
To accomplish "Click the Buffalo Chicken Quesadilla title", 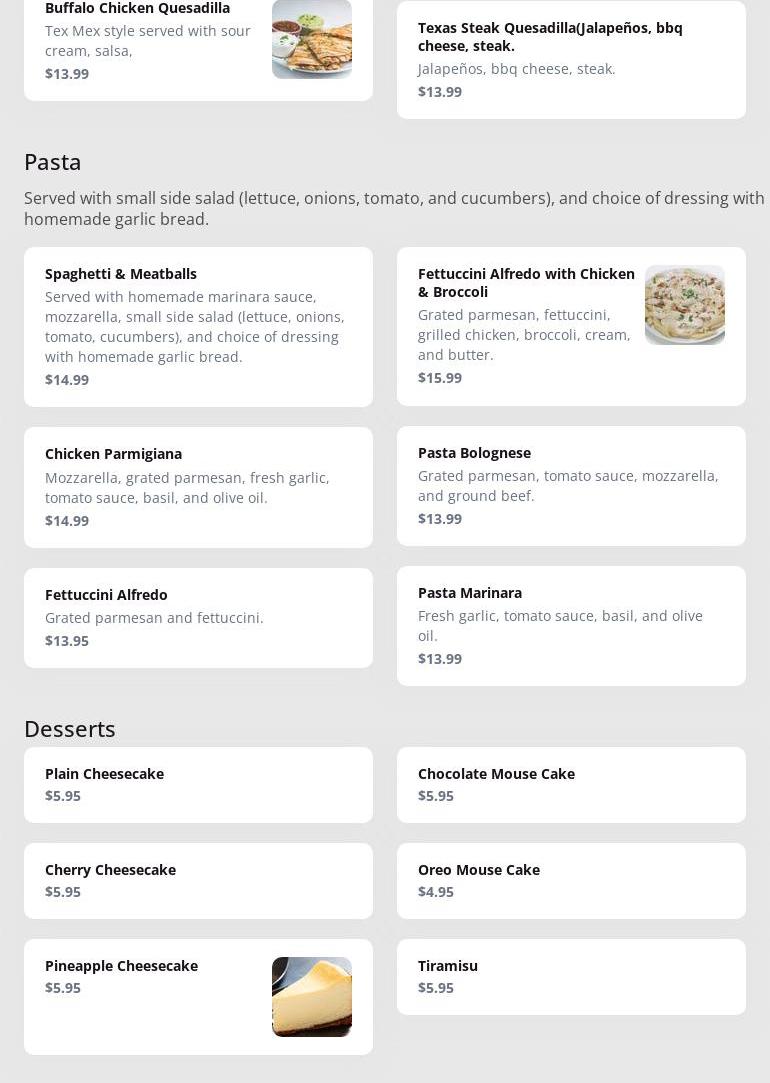I will (137, 8).
